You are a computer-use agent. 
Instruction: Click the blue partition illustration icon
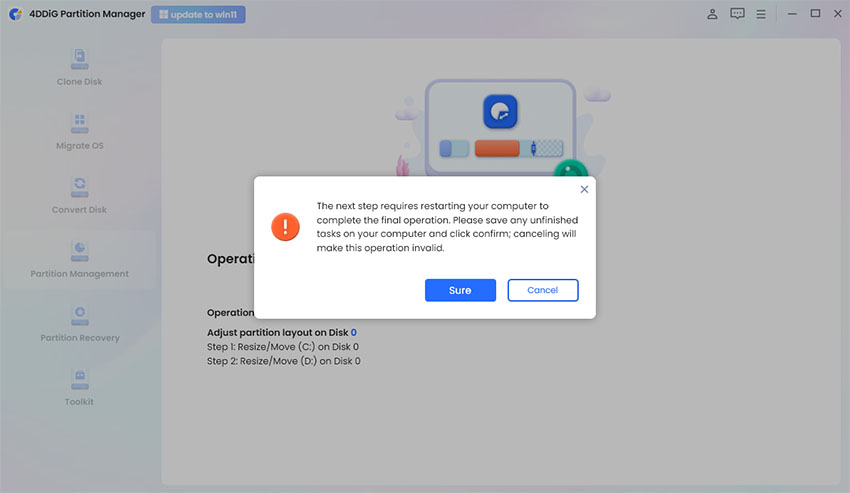point(500,112)
